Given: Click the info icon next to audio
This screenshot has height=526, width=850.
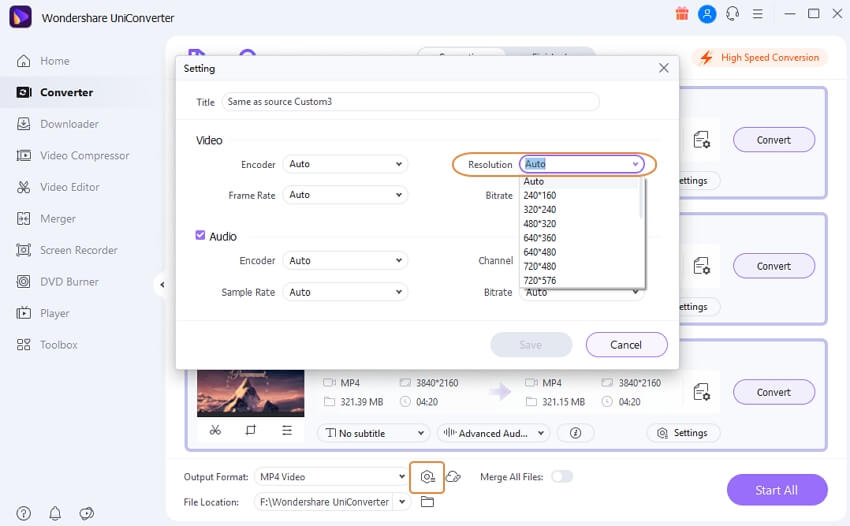Looking at the screenshot, I should (576, 433).
